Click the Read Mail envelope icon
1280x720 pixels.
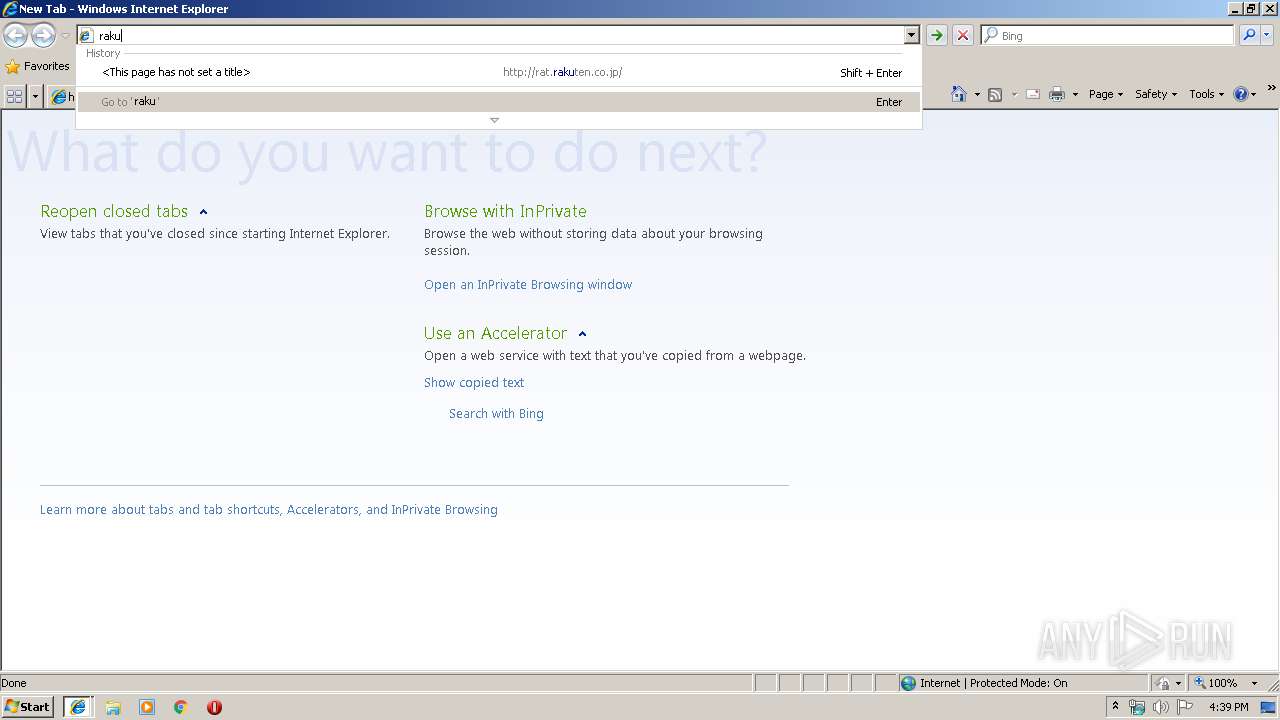point(1033,94)
